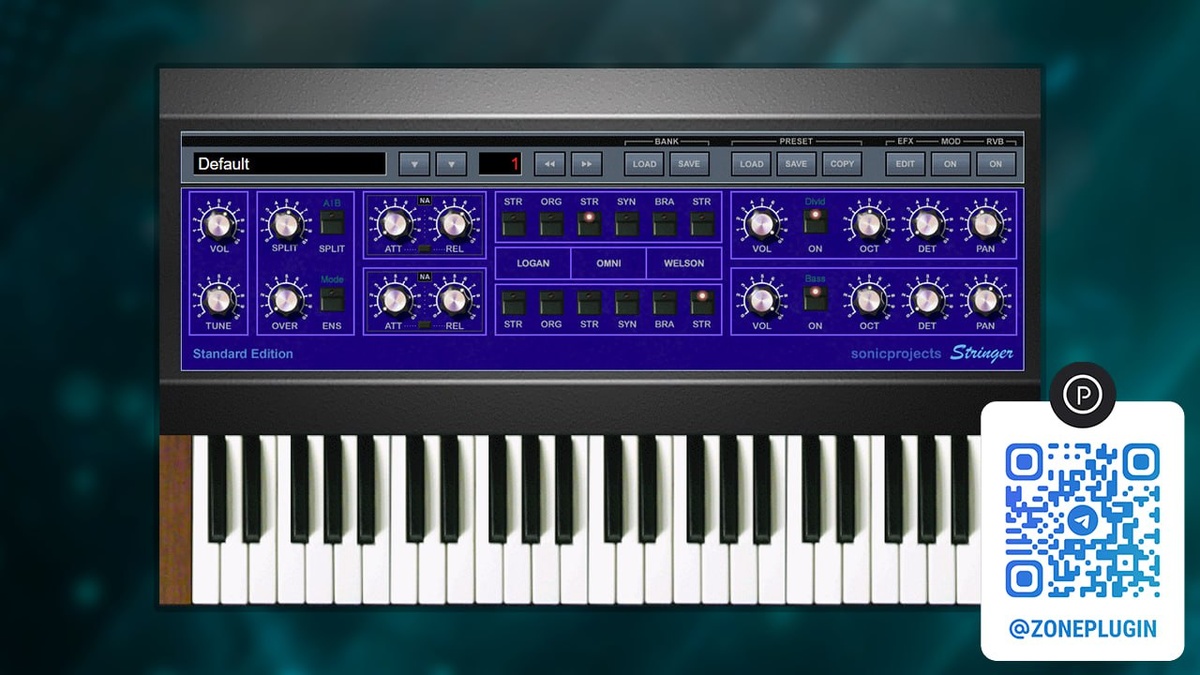The height and width of the screenshot is (675, 1200).
Task: Toggle the RVB ON button
Action: click(x=996, y=164)
